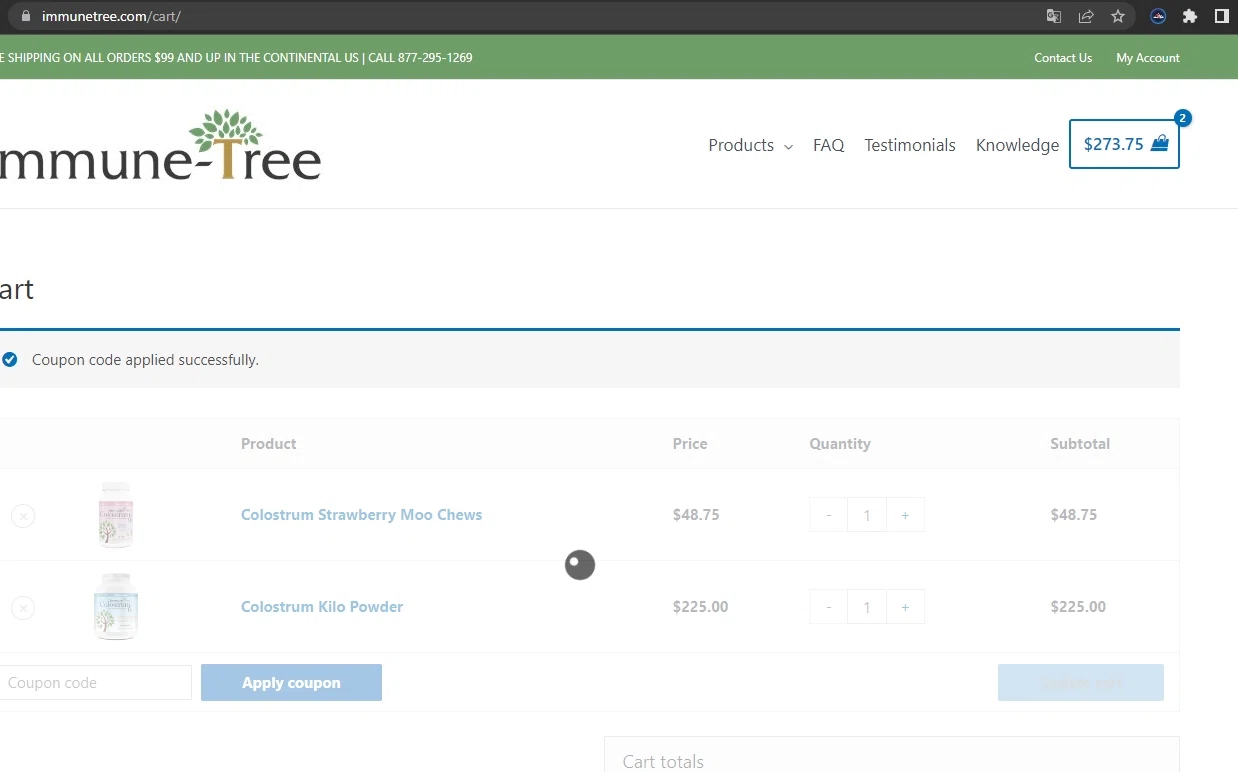Image resolution: width=1238 pixels, height=772 pixels.
Task: Click the $225.00 subtotal value
Action: coord(1078,607)
